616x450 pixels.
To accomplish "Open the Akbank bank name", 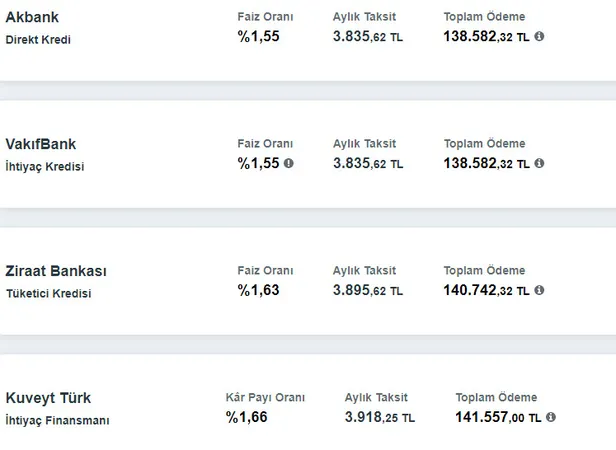I will 33,17.
